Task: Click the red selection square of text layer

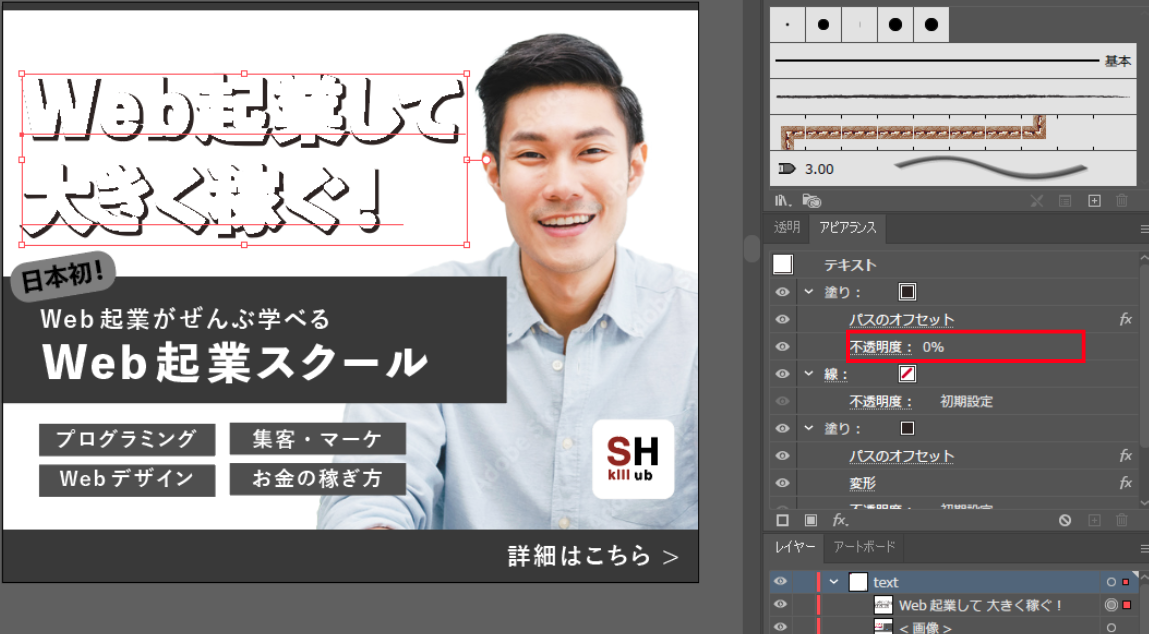Action: pos(1126,582)
